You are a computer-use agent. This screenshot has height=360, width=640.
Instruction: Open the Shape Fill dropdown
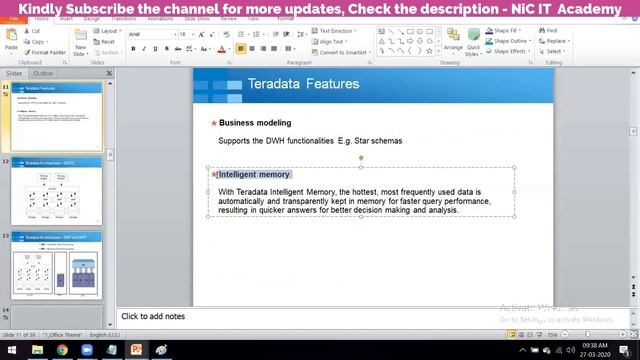504,31
